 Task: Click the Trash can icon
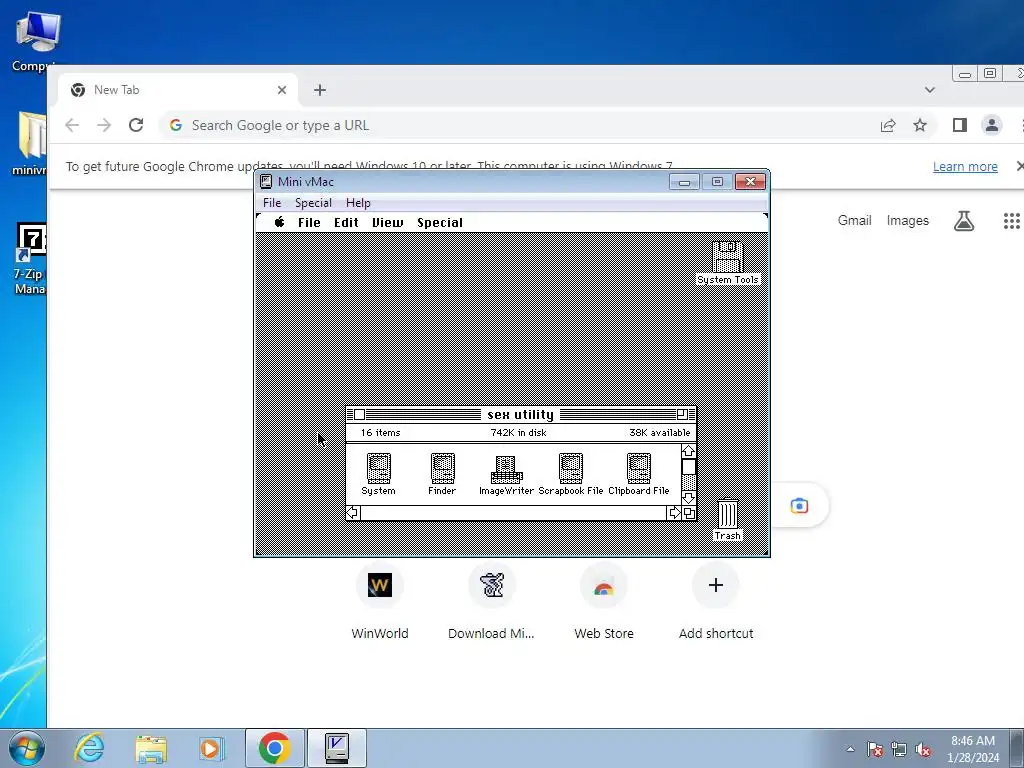(728, 513)
